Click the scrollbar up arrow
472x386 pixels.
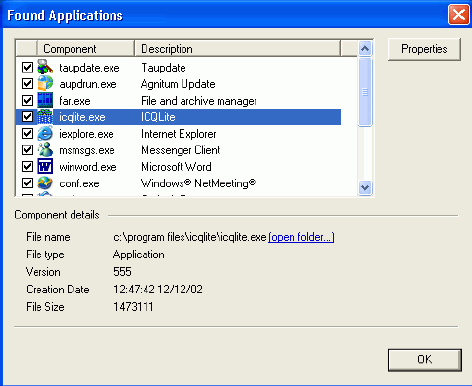[365, 49]
